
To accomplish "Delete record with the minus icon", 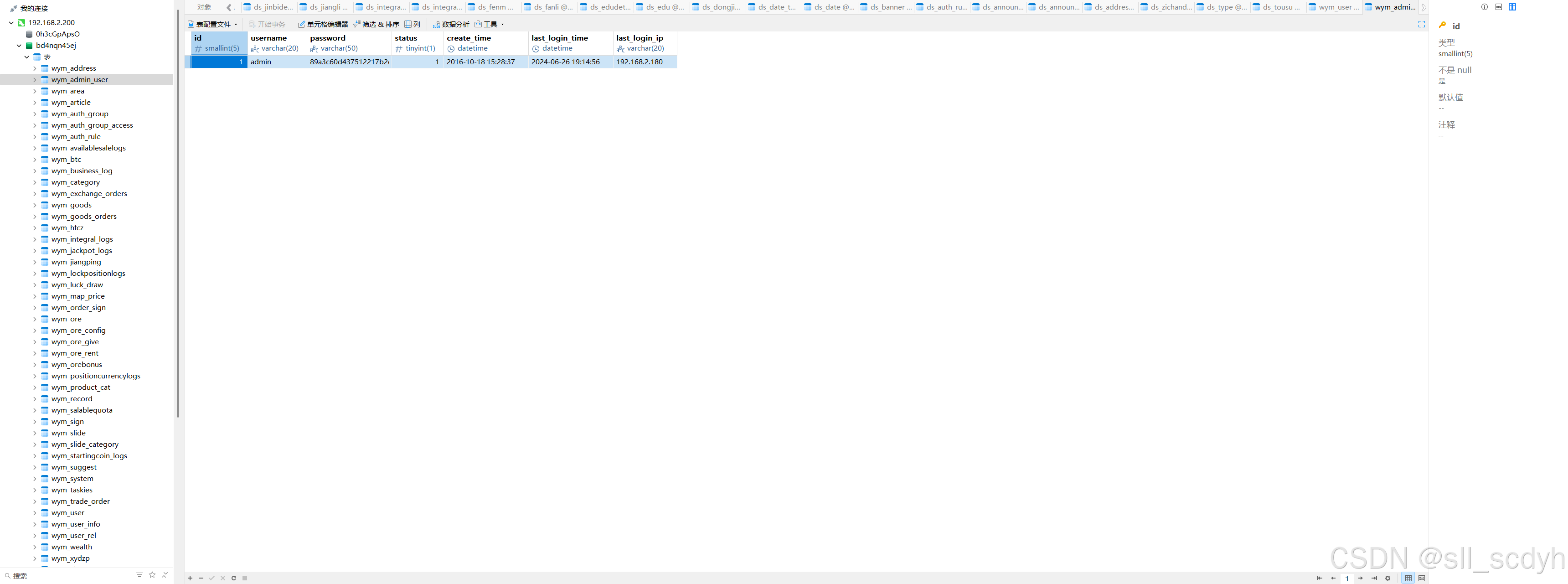I will pyautogui.click(x=201, y=578).
